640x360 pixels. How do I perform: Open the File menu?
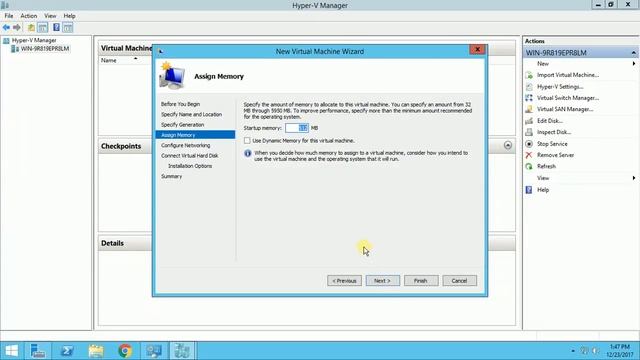point(9,16)
